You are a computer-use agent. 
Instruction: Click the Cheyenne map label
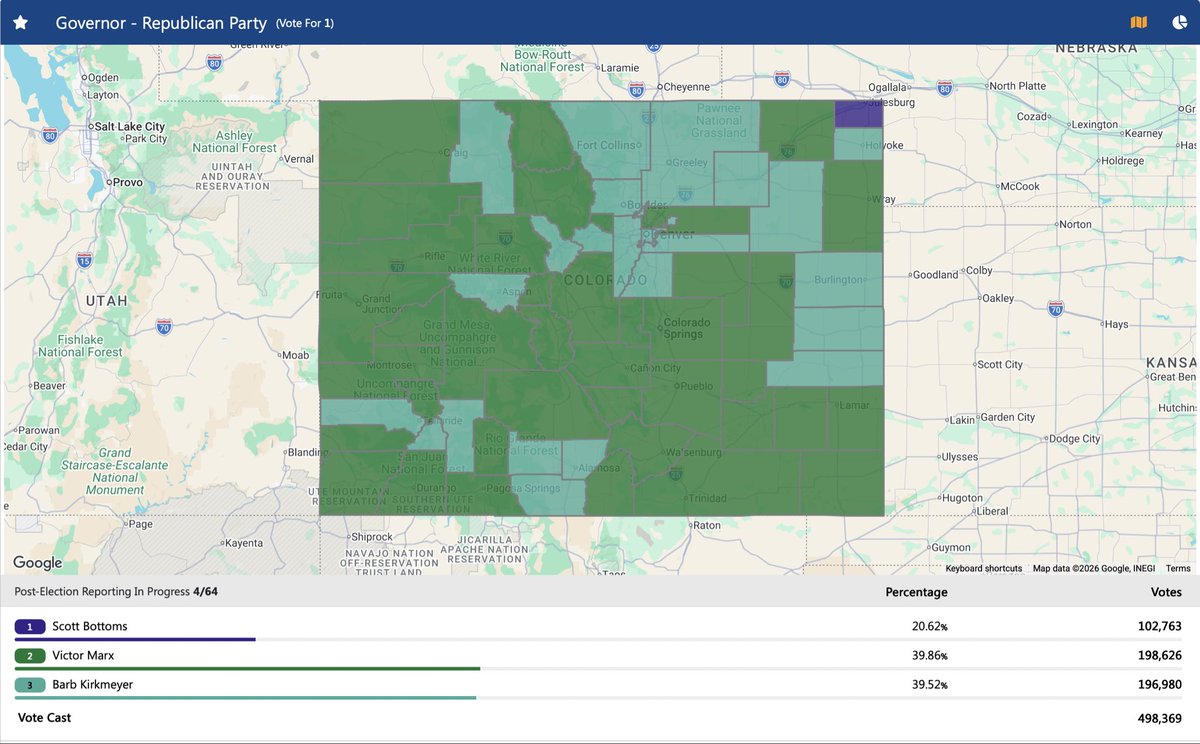[x=686, y=87]
